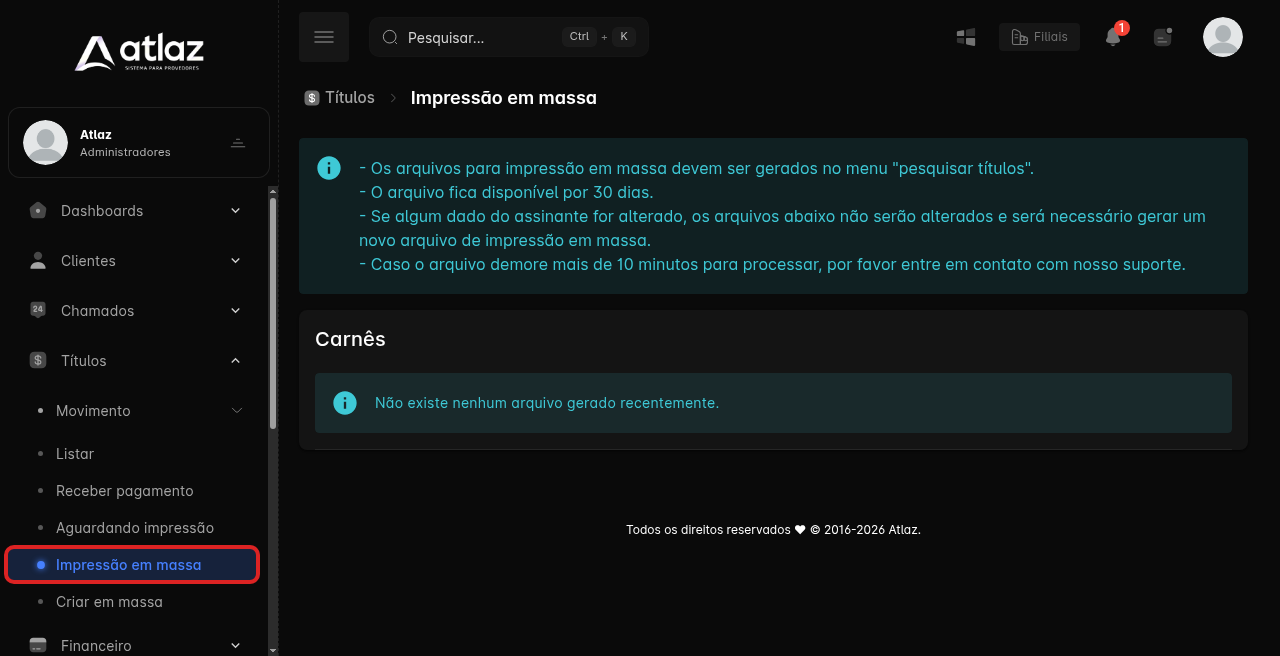Screen dimensions: 1280x656
Task: Click the Financeiro card icon
Action: click(x=38, y=645)
